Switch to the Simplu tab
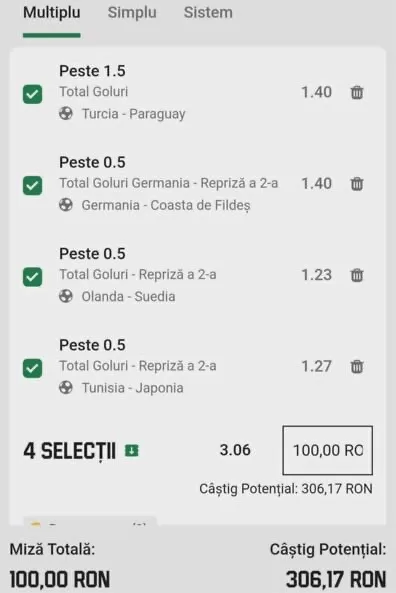396x593 pixels. point(132,12)
